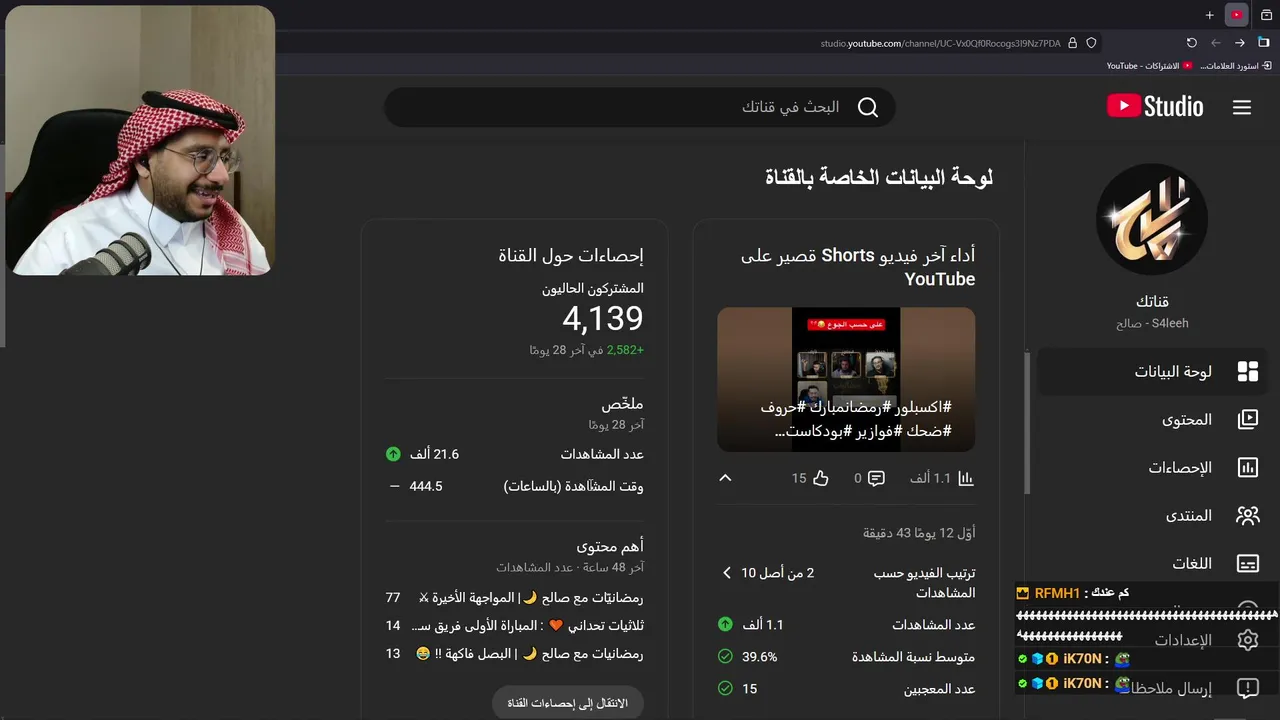Click the أول 12 يومًا 43 دقيقة text
Viewport: 1280px width, 720px height.
point(919,533)
